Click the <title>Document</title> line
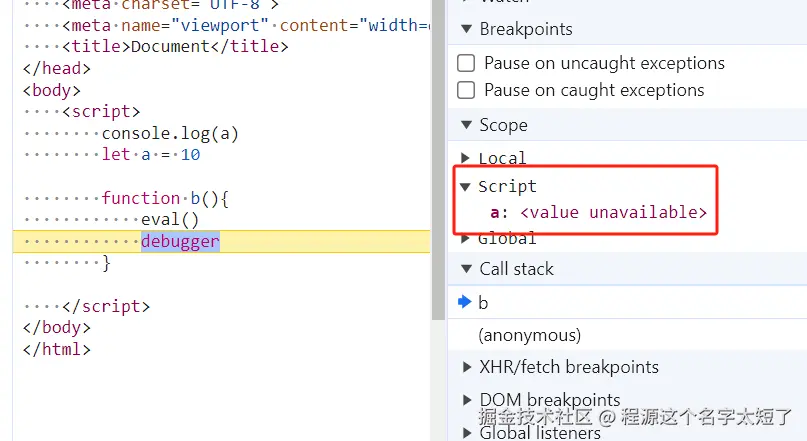This screenshot has width=807, height=441. point(176,46)
